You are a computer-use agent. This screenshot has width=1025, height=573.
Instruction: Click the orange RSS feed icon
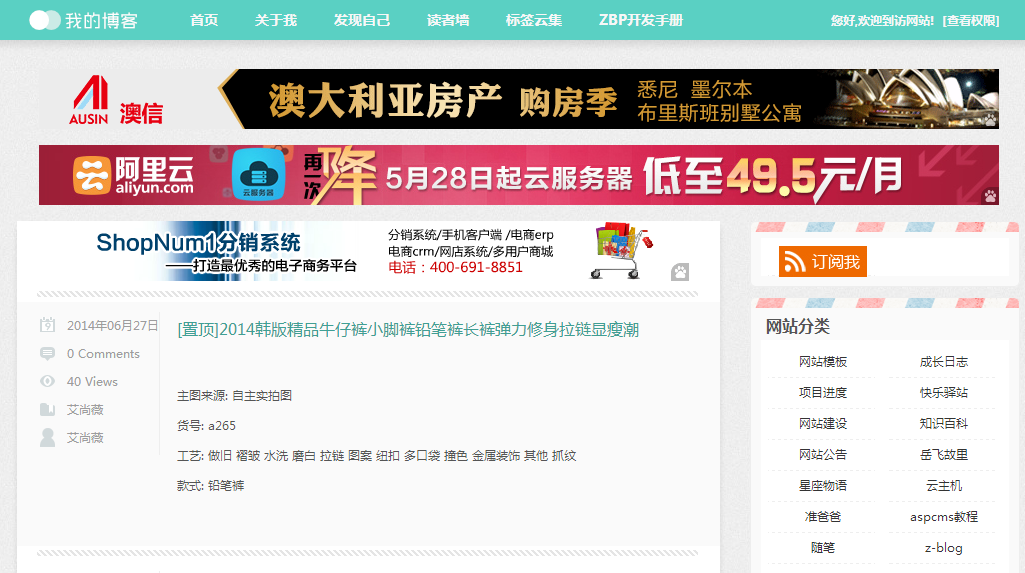coord(796,262)
